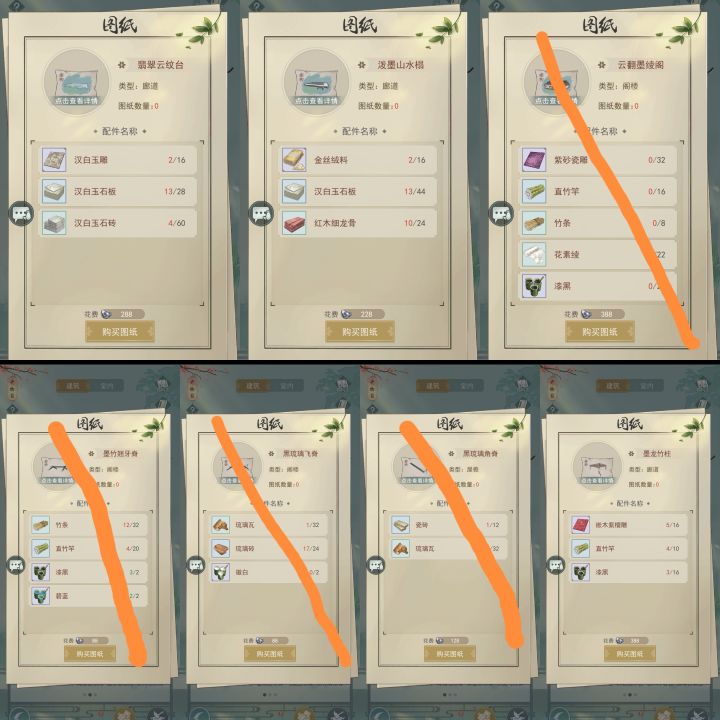Switch to 建筑 tab above 墨龙竹柱 panel
The image size is (720, 720).
(x=613, y=386)
